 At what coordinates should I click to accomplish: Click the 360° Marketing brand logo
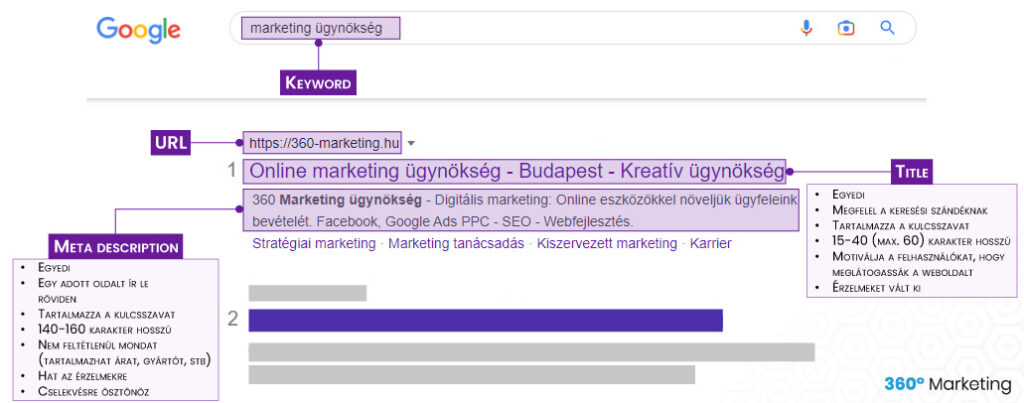948,384
